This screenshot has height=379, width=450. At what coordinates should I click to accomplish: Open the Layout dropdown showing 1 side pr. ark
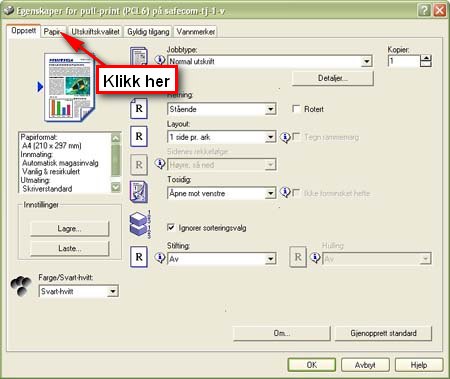coord(221,137)
